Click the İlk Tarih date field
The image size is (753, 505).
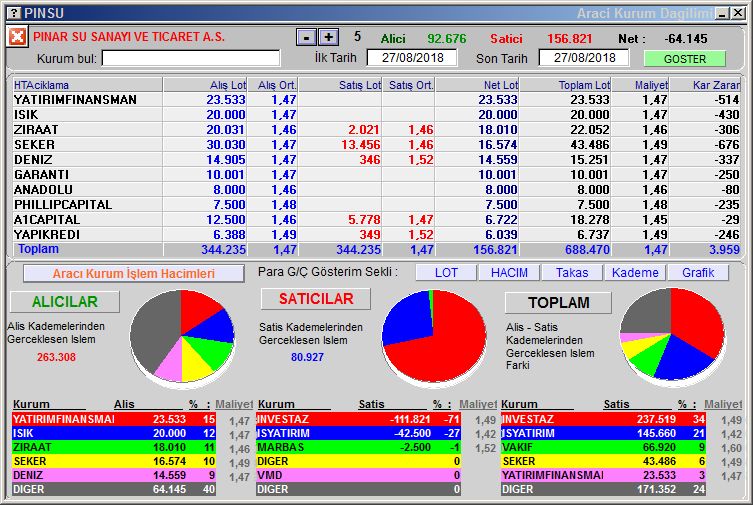click(x=413, y=58)
